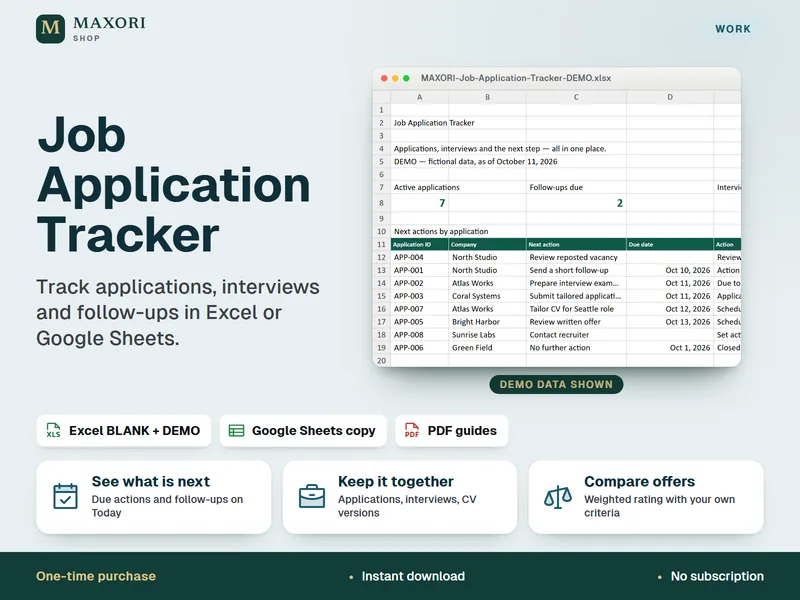Click the Excel BLANK + DEMO badge
800x600 pixels.
[x=123, y=431]
